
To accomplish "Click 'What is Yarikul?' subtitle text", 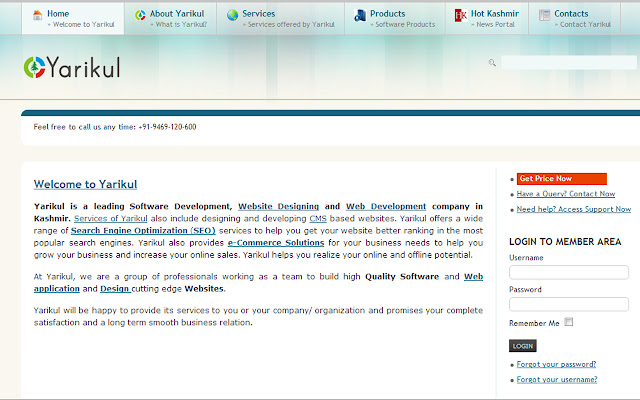I will click(x=181, y=24).
